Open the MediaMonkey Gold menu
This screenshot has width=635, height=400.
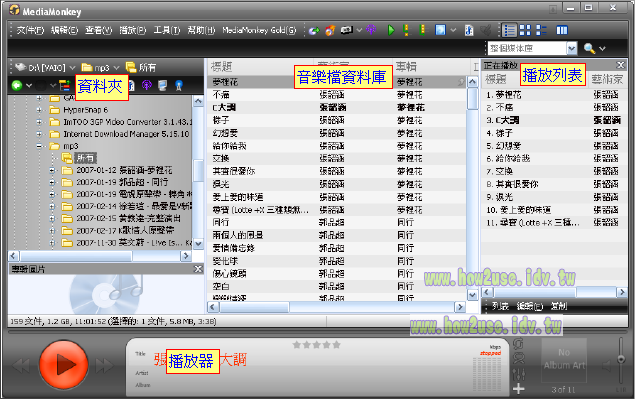(x=259, y=31)
